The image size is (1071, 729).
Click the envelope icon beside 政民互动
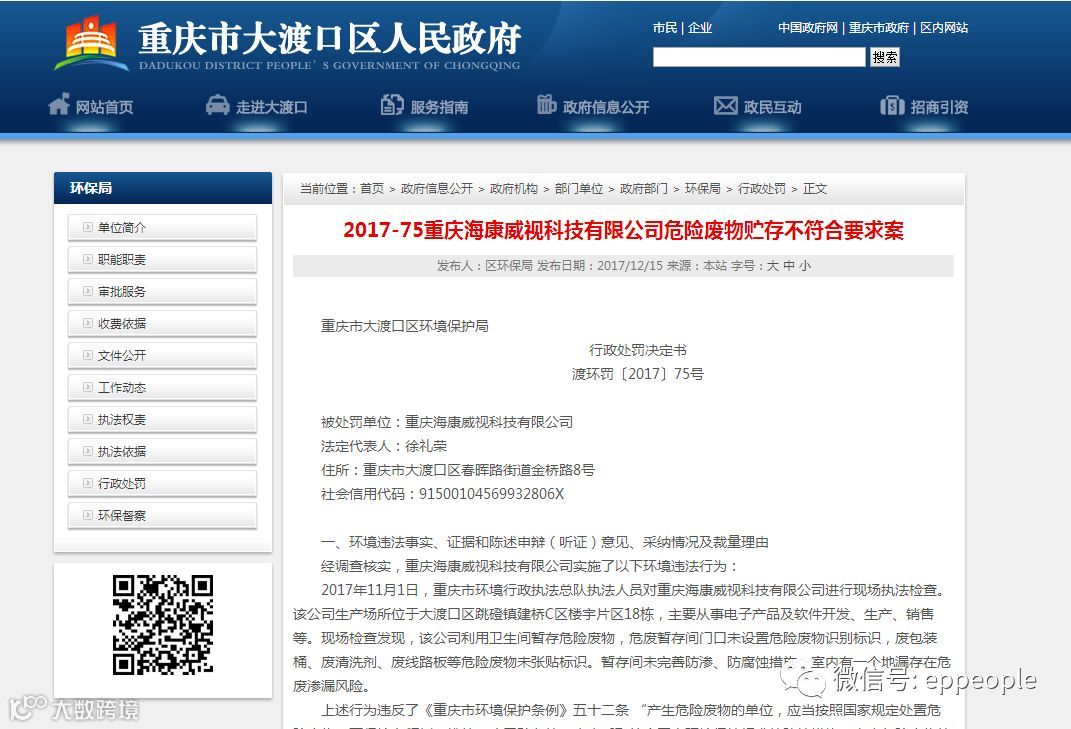point(725,106)
